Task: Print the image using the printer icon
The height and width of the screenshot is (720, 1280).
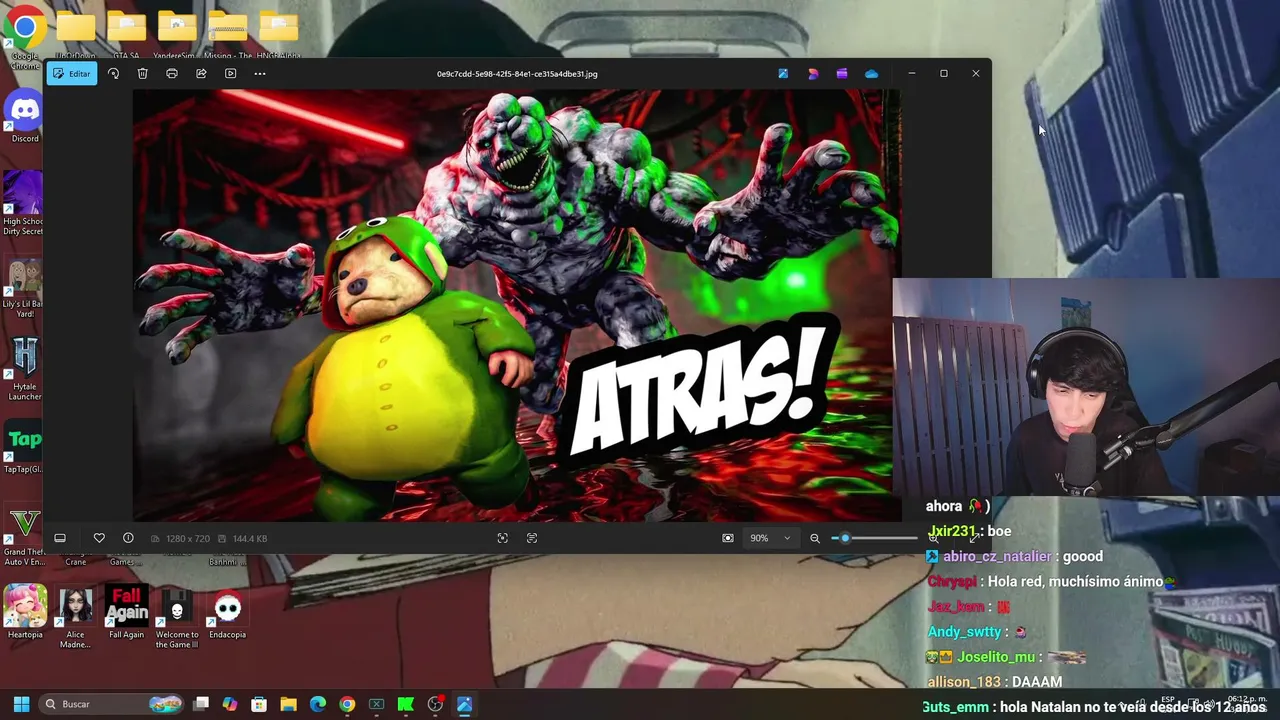Action: tap(172, 73)
